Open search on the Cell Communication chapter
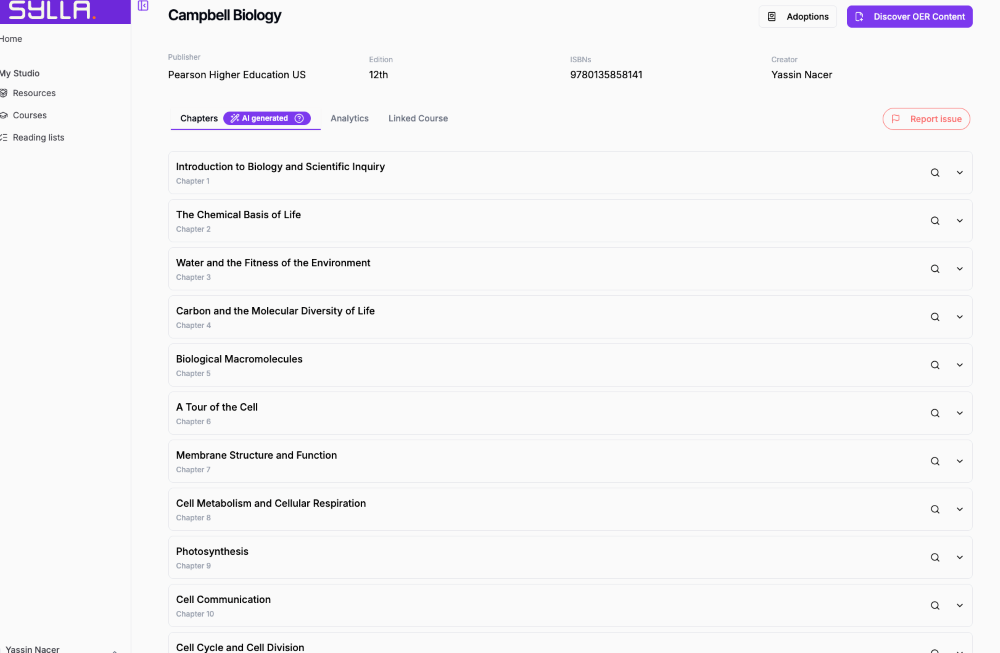Image resolution: width=1000 pixels, height=653 pixels. (934, 605)
